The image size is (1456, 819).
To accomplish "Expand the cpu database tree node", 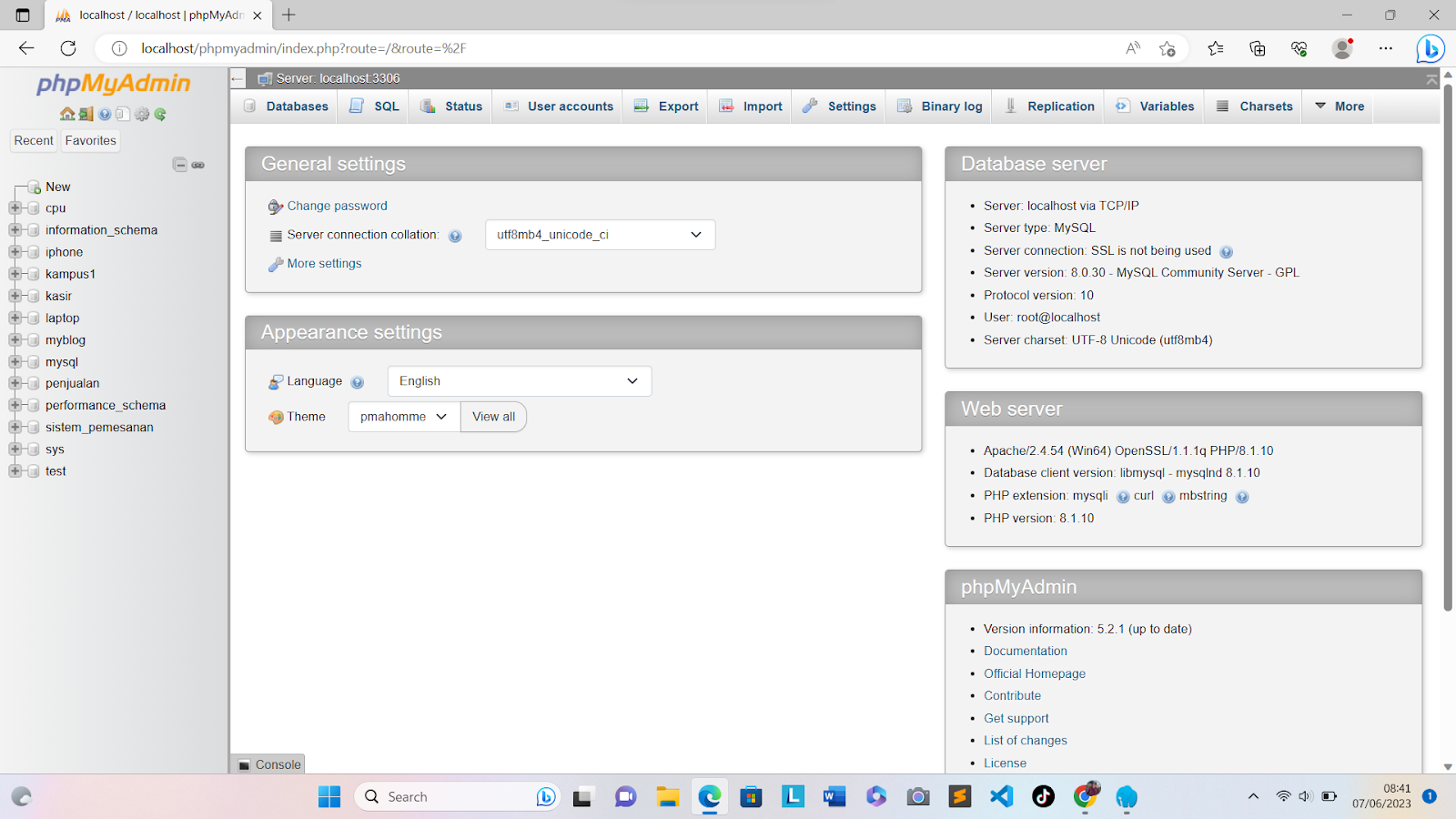I will [x=15, y=207].
